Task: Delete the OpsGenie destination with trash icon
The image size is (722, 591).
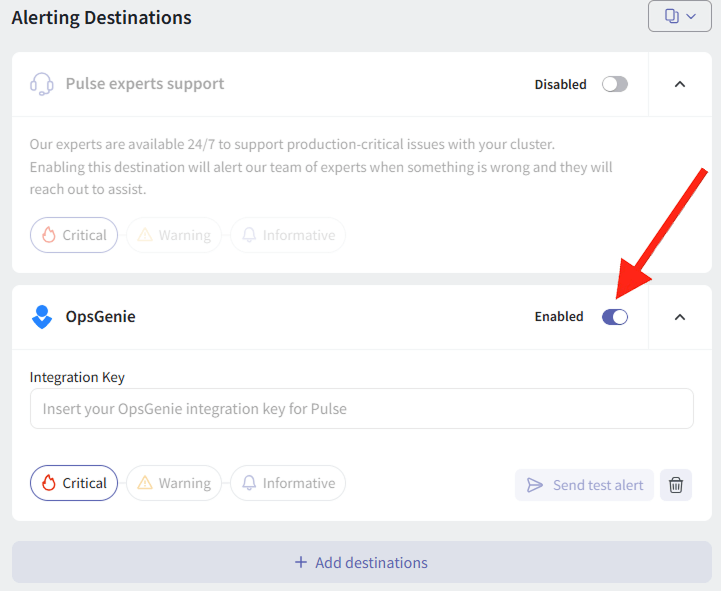Action: tap(676, 485)
